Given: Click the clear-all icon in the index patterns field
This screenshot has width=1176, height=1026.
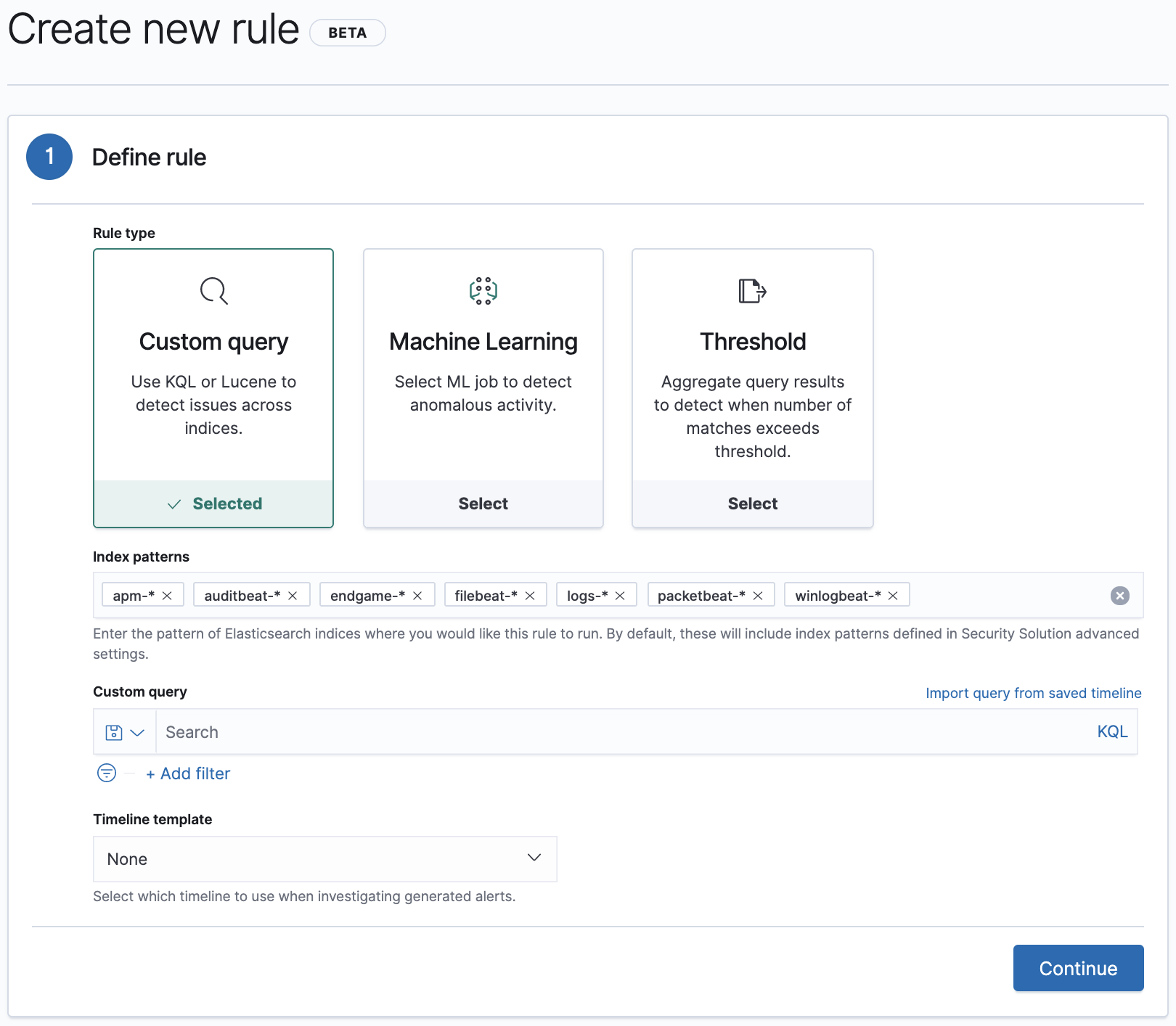Looking at the screenshot, I should click(1119, 596).
